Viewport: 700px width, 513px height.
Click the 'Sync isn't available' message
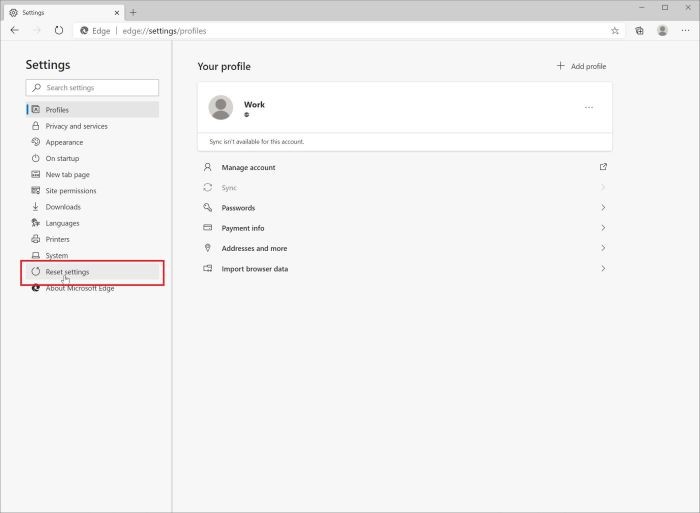257,142
